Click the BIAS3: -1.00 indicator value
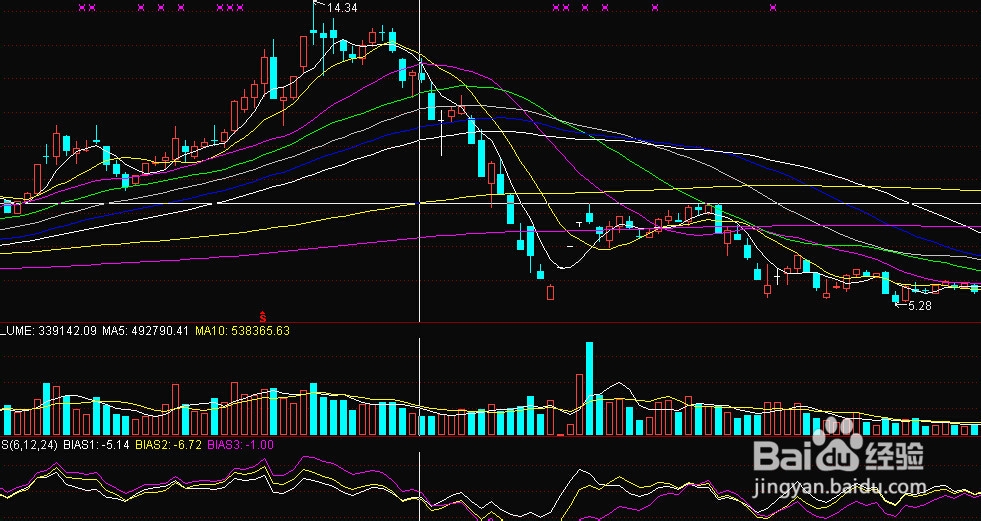Screen dimensions: 981x521 (240, 445)
